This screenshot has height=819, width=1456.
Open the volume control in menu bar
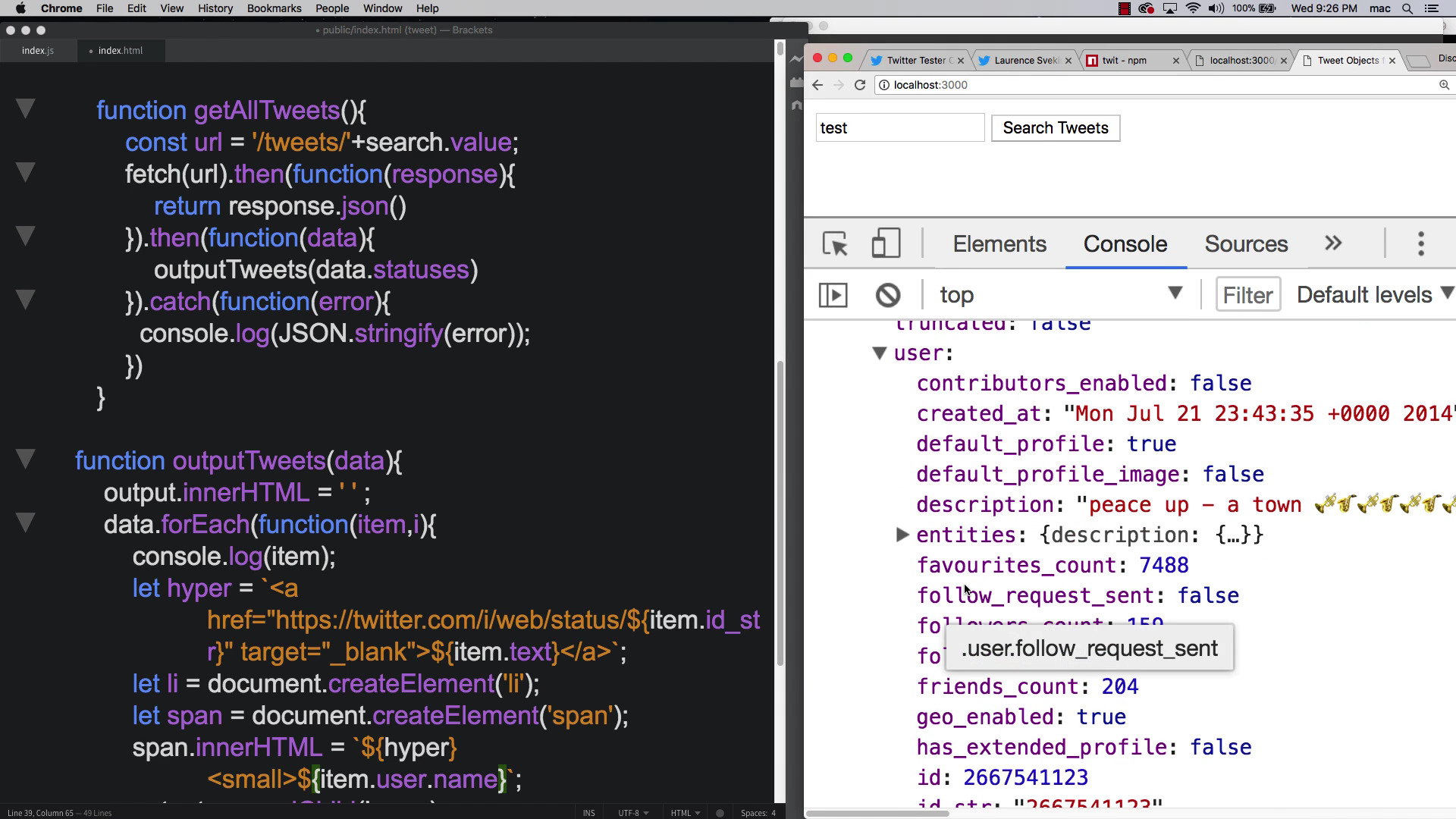(1216, 8)
